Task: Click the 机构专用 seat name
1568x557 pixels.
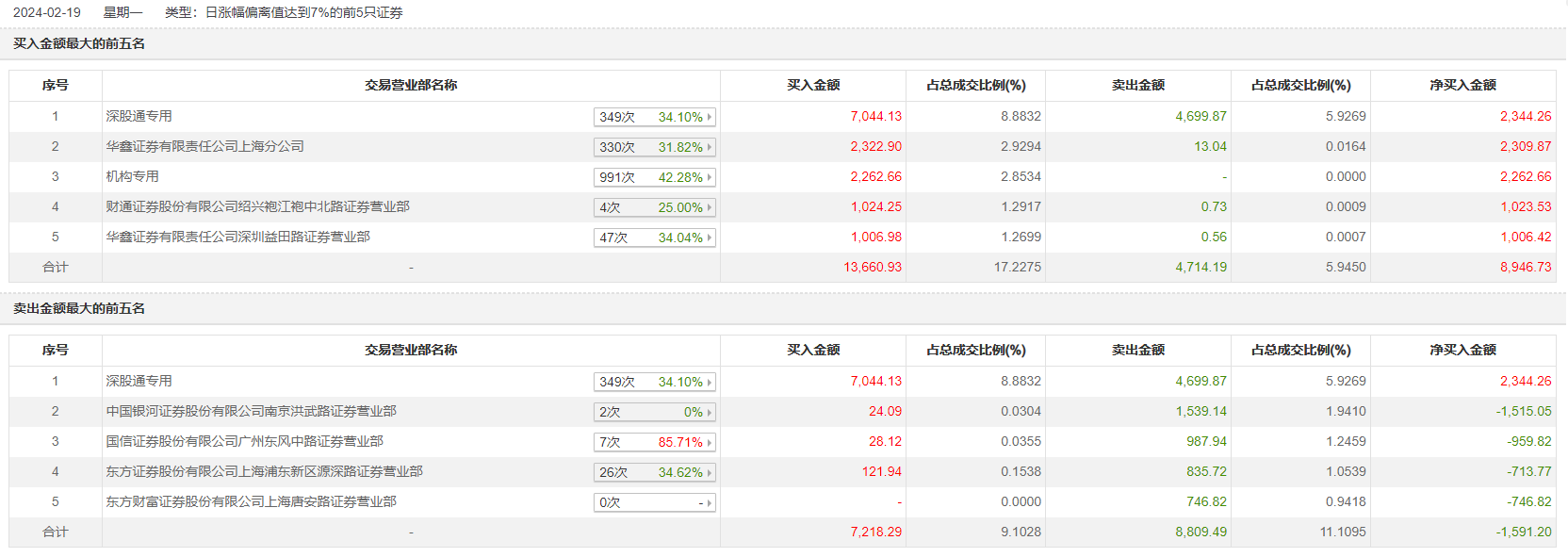Action: click(132, 176)
